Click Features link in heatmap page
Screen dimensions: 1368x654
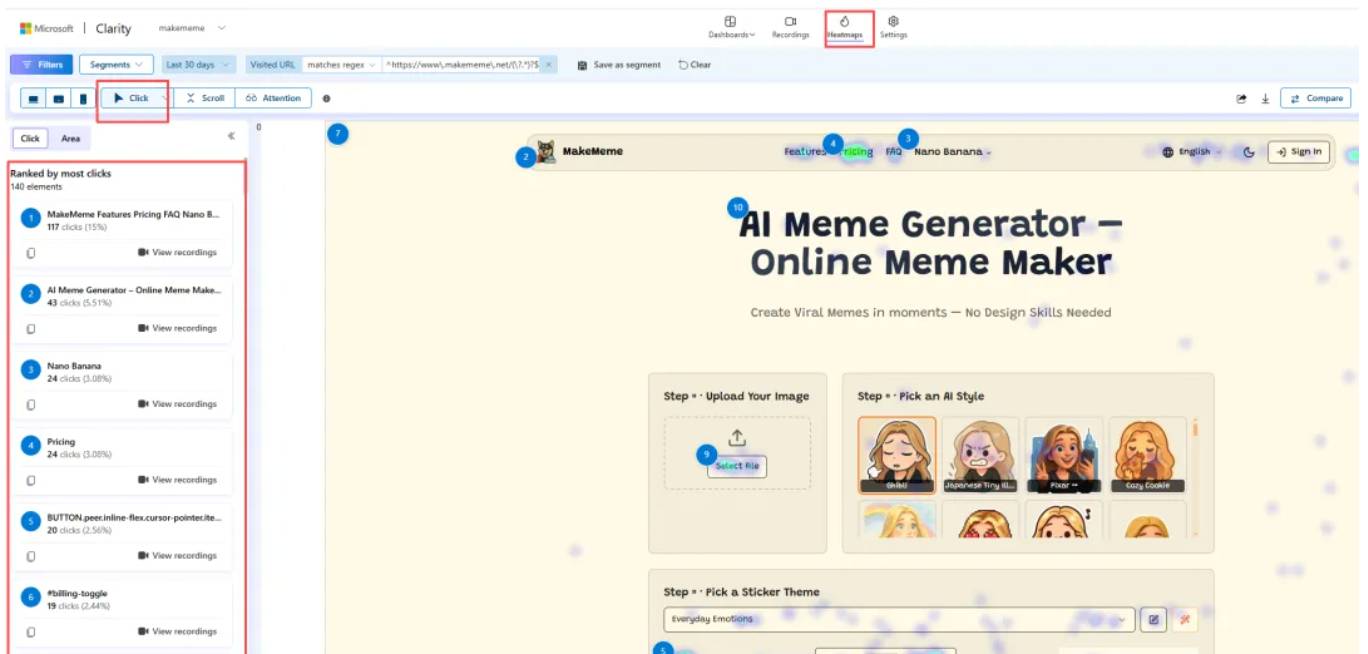804,152
